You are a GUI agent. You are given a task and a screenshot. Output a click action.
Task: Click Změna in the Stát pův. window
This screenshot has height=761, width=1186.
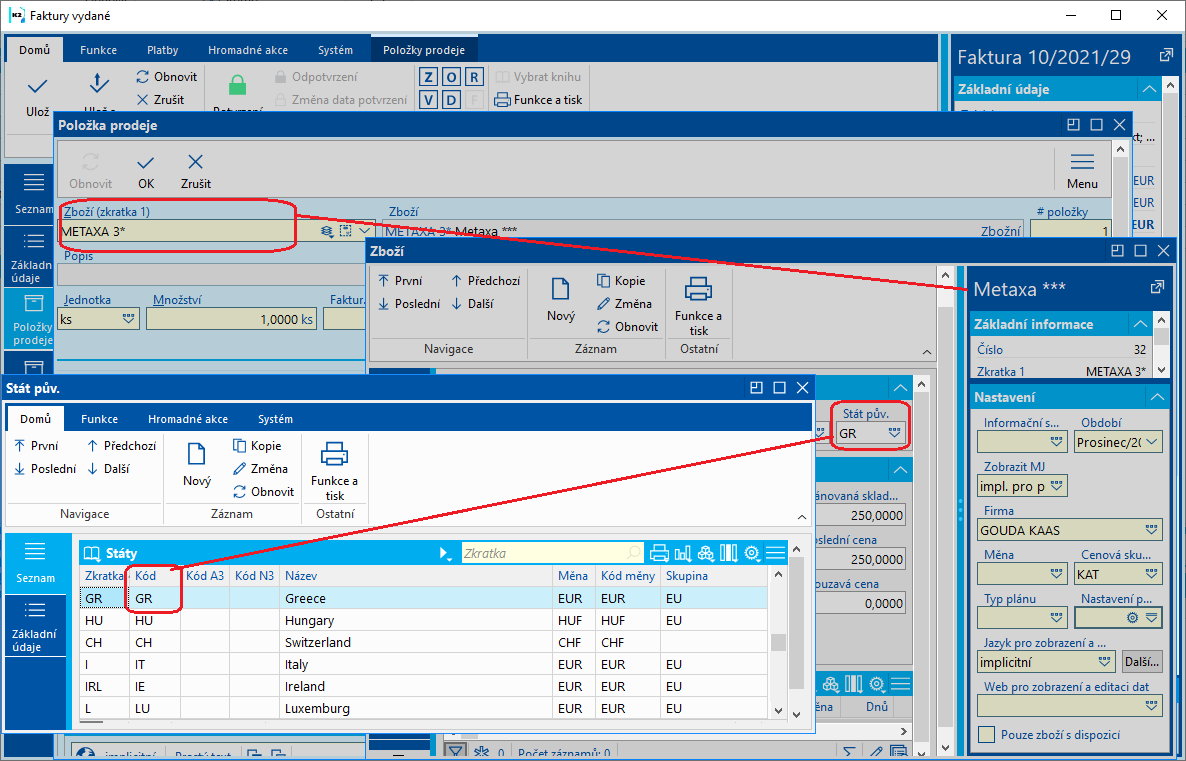pyautogui.click(x=260, y=468)
